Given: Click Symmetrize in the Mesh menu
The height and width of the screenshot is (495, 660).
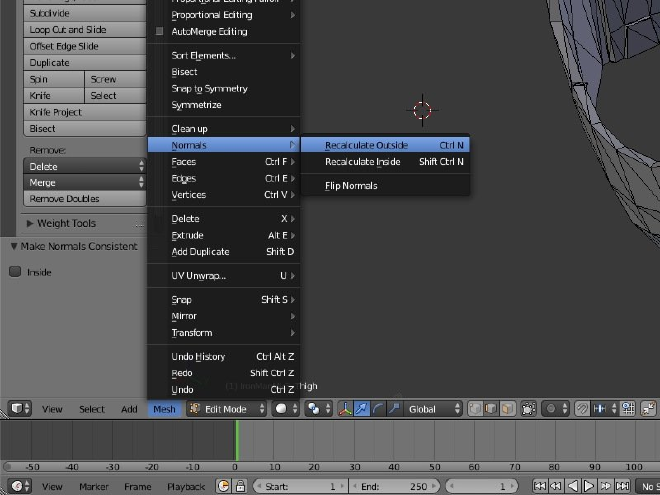Looking at the screenshot, I should click(224, 105).
